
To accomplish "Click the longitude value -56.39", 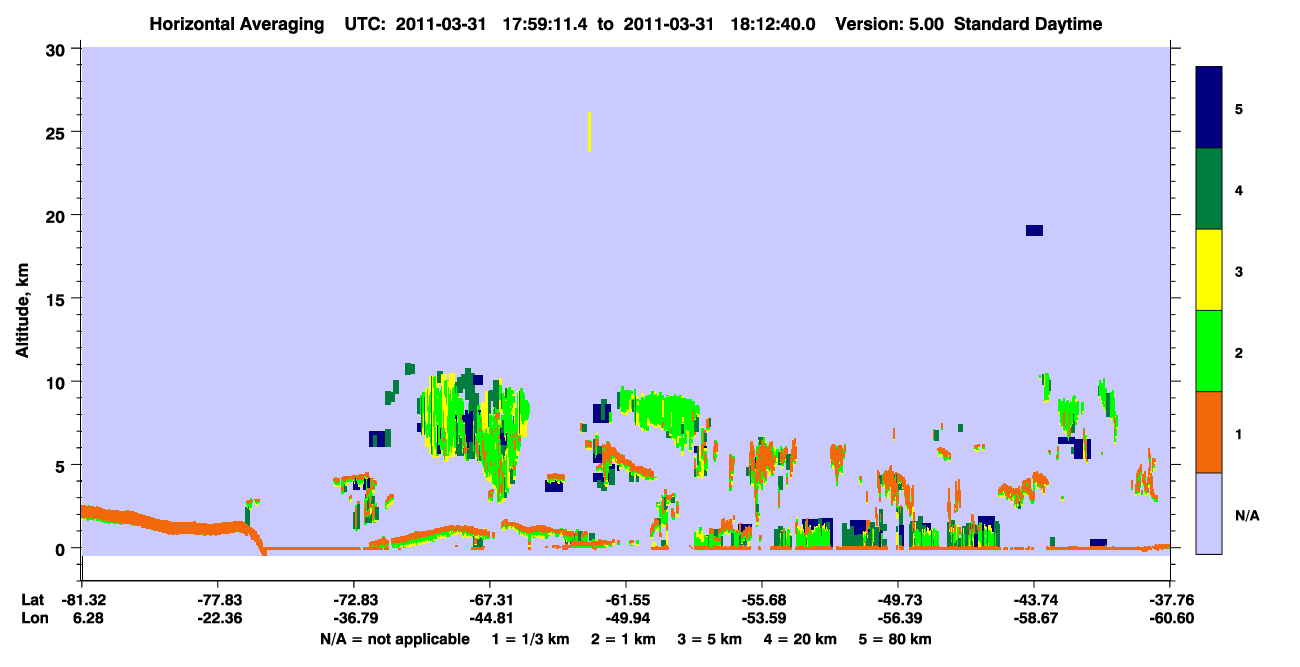I will point(898,618).
